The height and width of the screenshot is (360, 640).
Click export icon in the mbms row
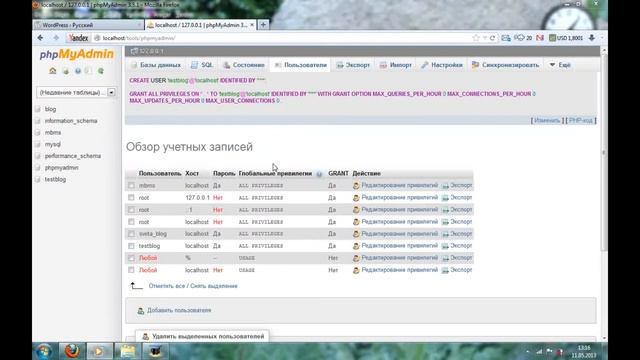point(445,185)
